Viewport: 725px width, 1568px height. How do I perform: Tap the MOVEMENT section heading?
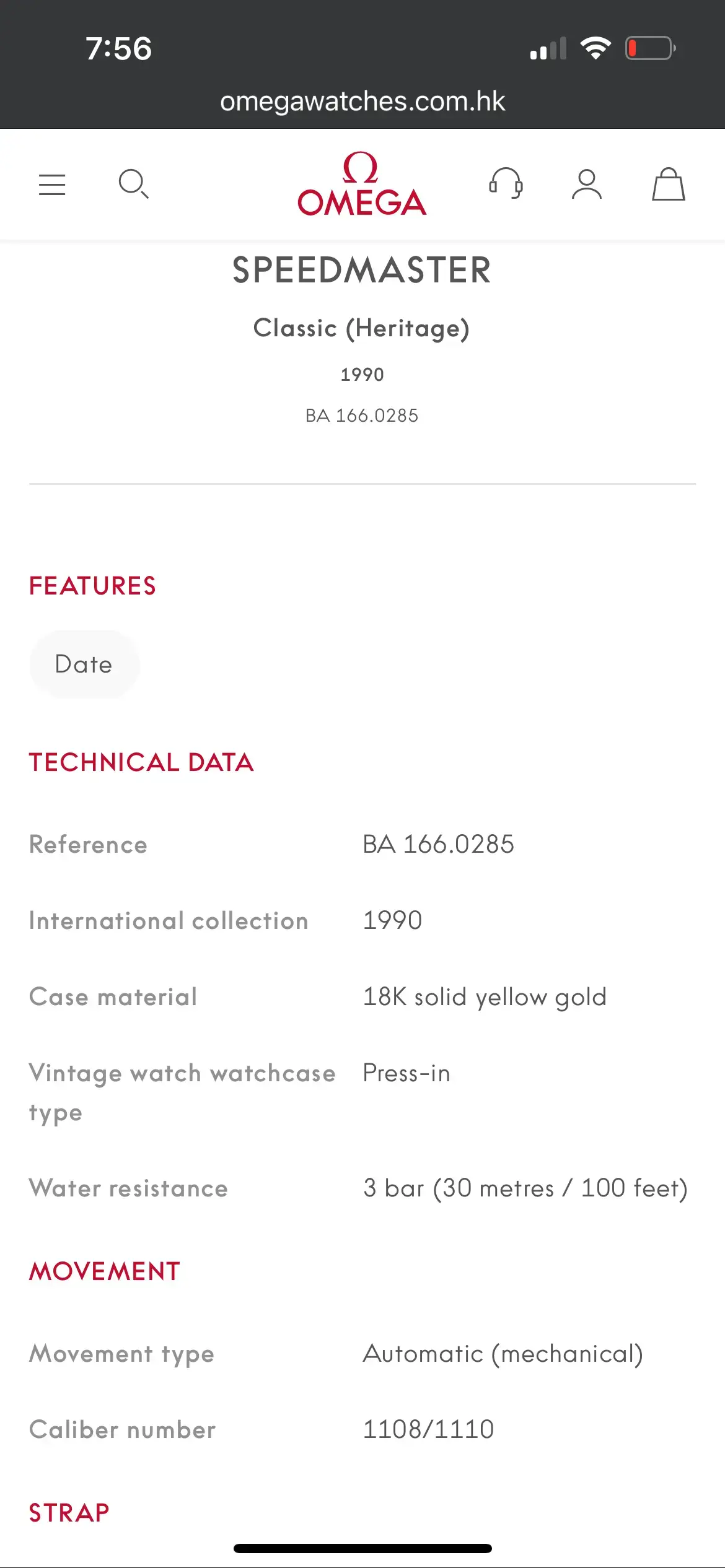105,1271
